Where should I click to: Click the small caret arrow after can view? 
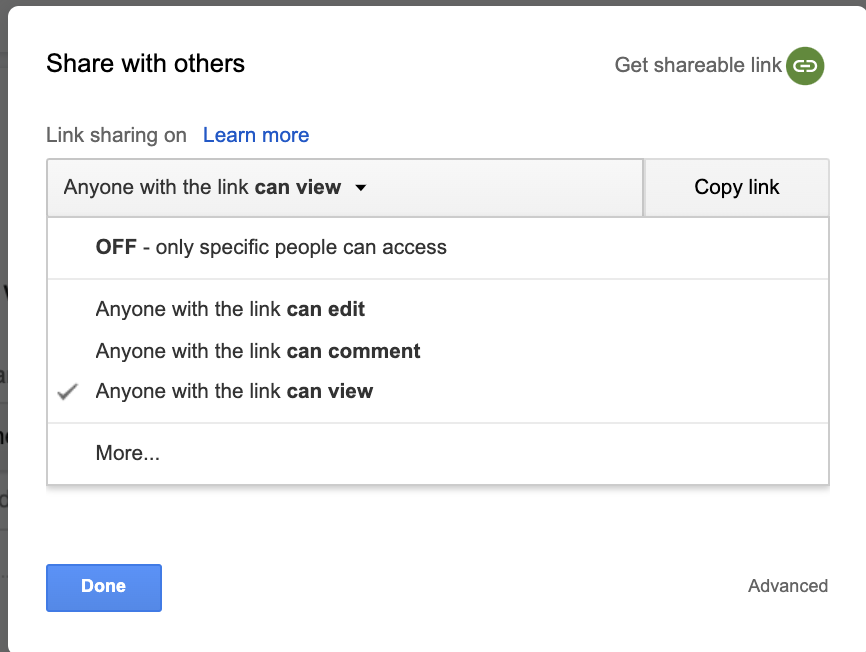(360, 187)
